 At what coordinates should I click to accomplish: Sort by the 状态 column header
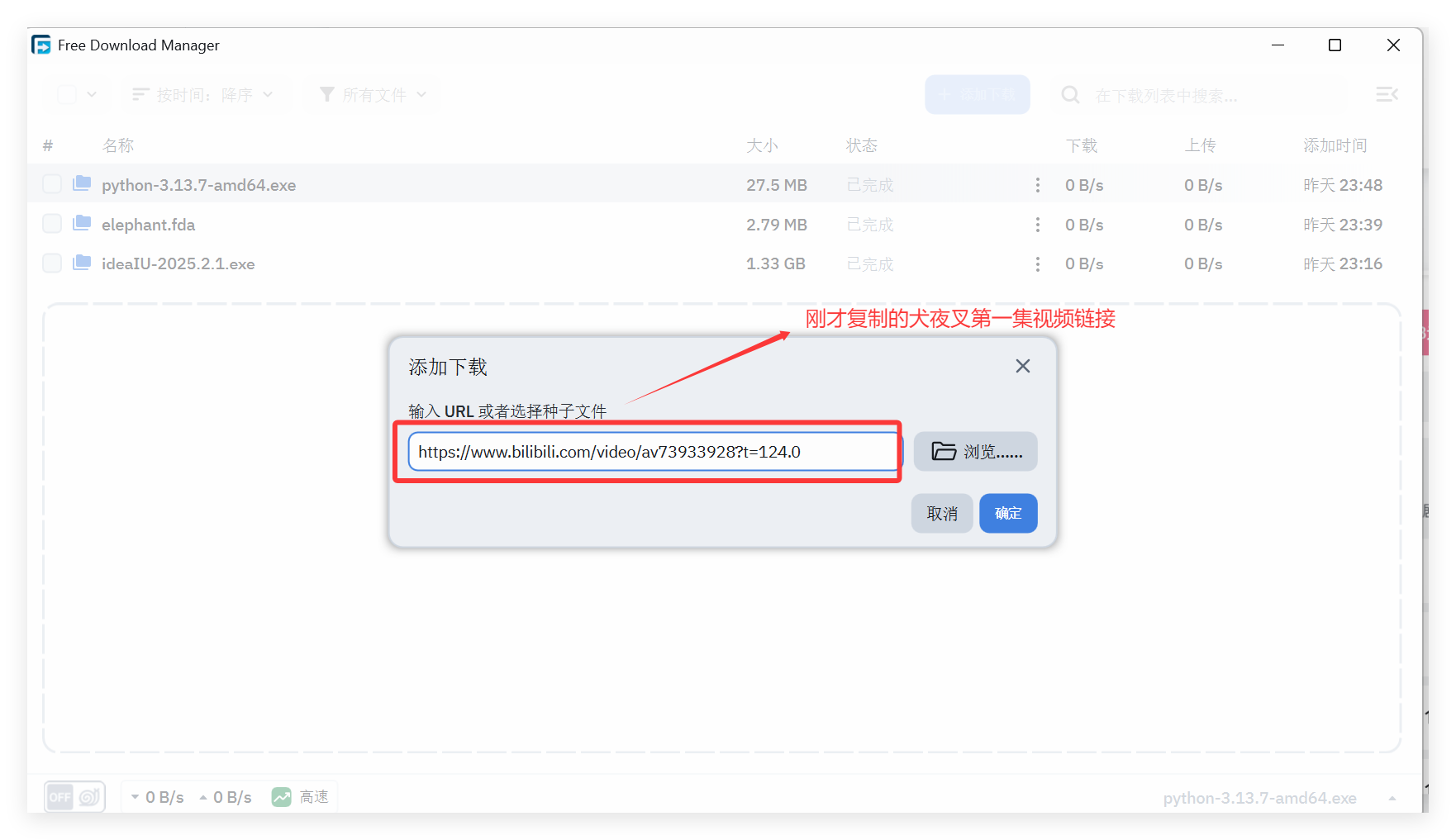862,145
